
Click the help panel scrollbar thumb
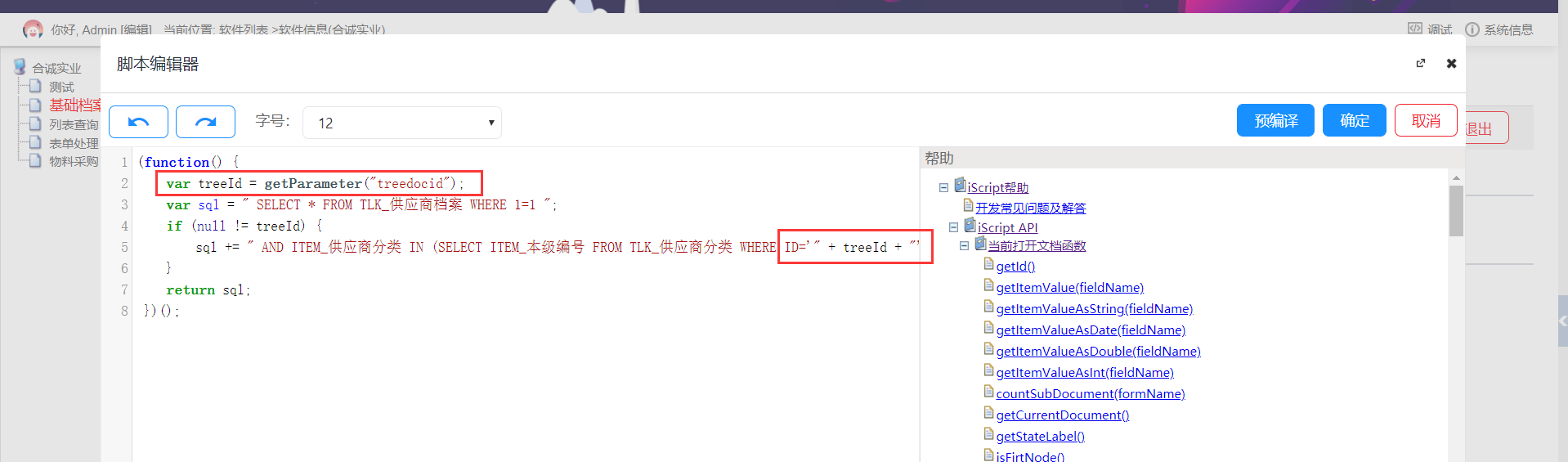coord(1456,210)
